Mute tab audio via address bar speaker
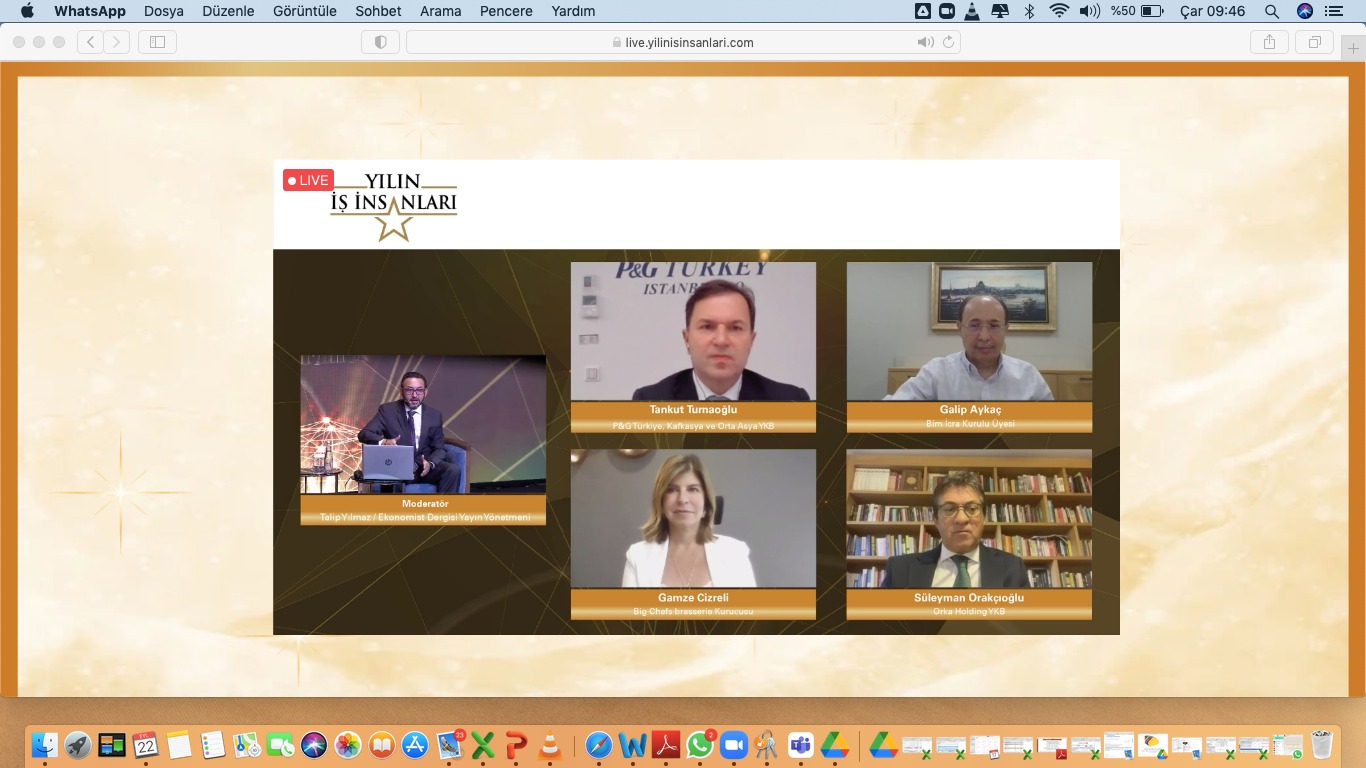Viewport: 1366px width, 768px height. click(x=925, y=42)
